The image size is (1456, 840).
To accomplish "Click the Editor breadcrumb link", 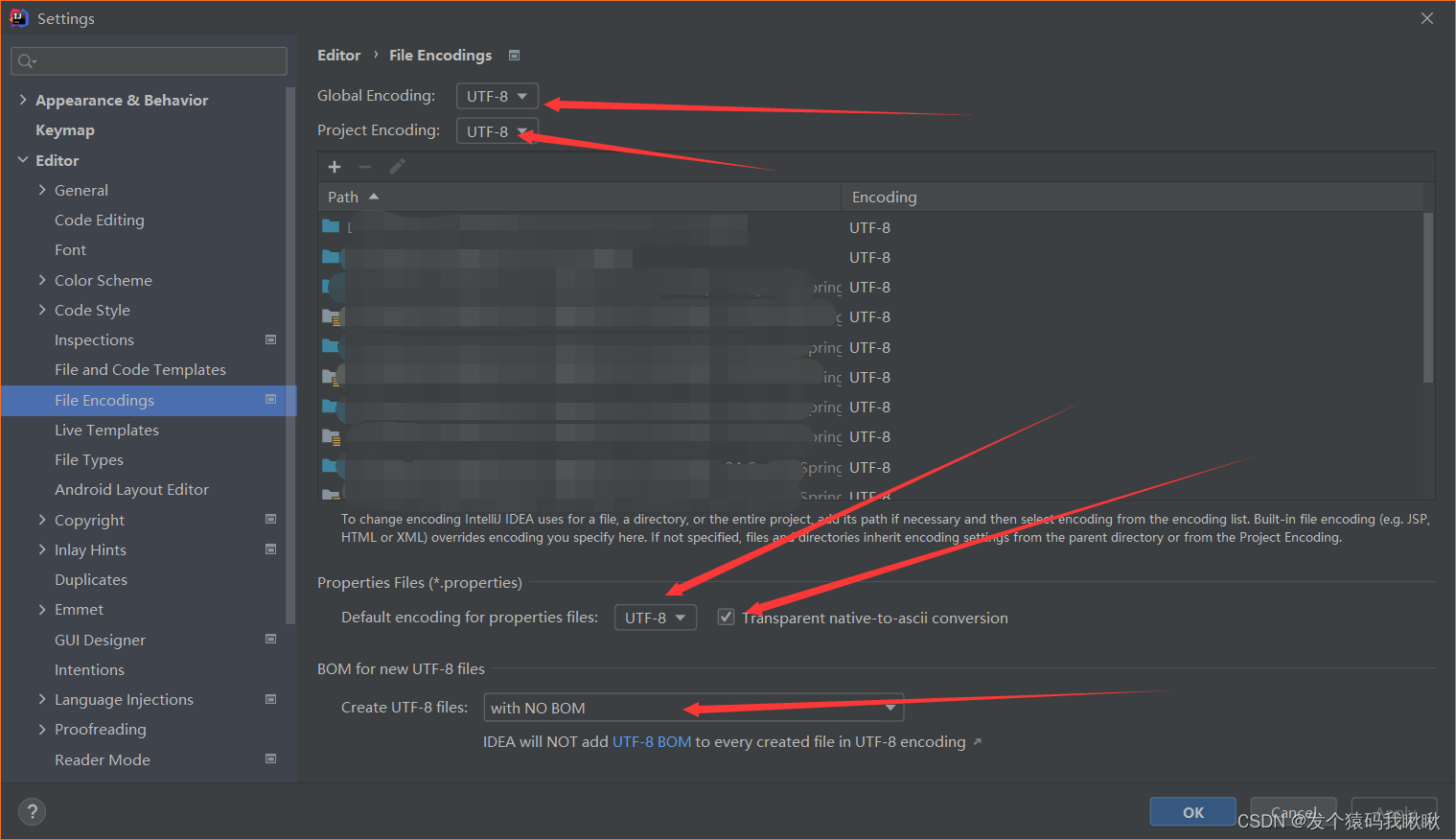I will coord(339,56).
